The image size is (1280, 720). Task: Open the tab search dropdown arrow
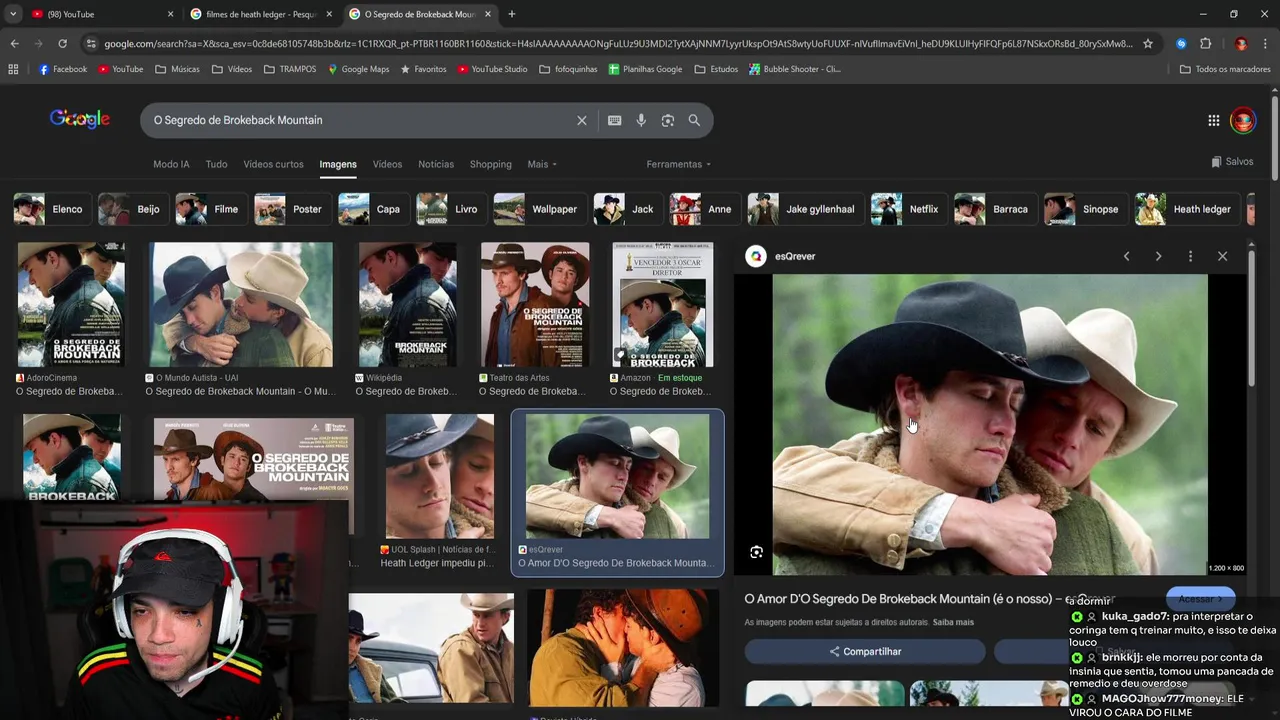point(12,14)
